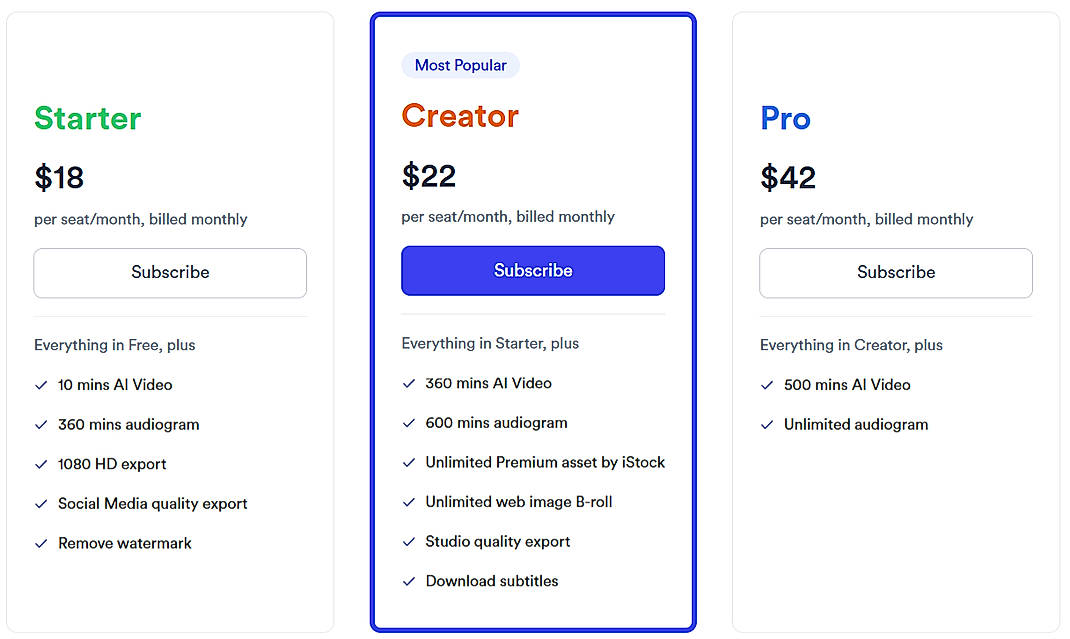Click the checkmark beside Unlimited Premium asset by iStock
The image size is (1070, 639).
pyautogui.click(x=408, y=462)
